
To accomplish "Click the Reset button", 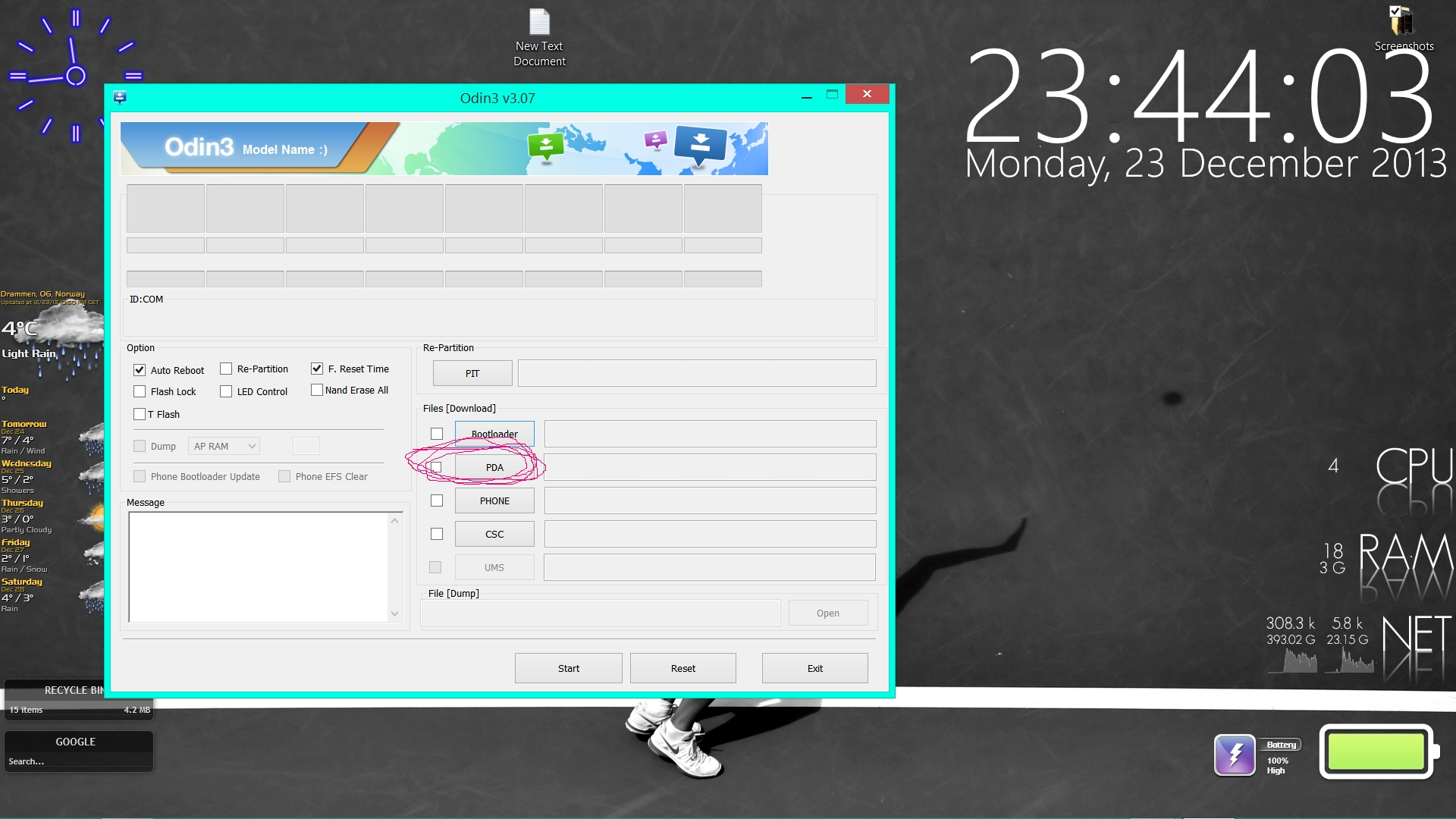I will (x=683, y=668).
